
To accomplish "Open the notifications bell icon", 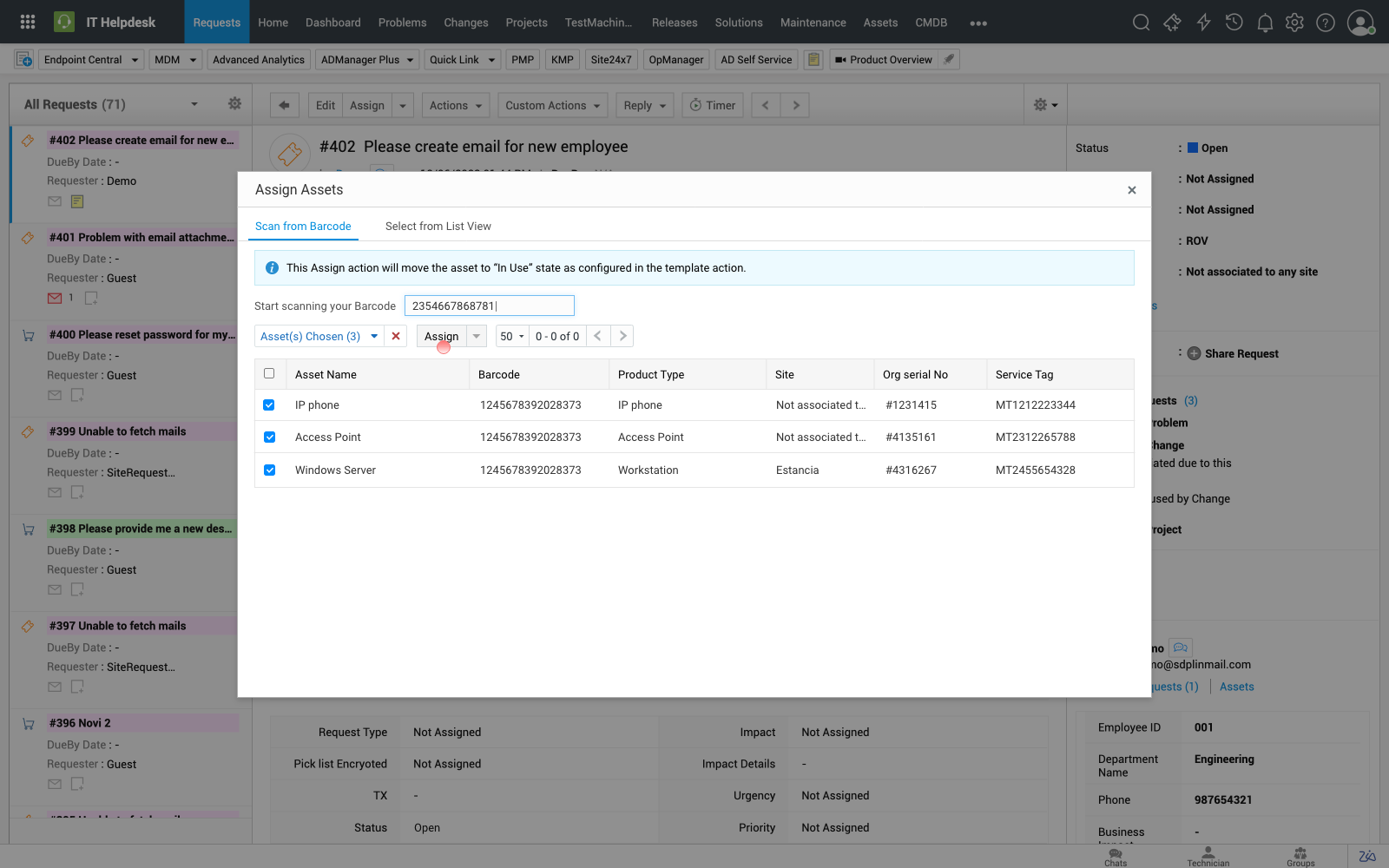I will tap(1265, 23).
